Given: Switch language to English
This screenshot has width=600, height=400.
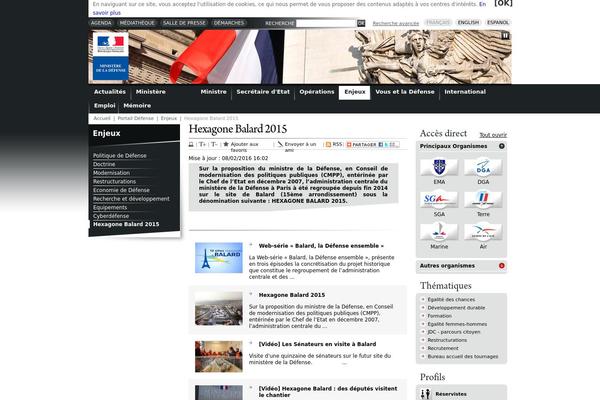Looking at the screenshot, I should [x=468, y=23].
